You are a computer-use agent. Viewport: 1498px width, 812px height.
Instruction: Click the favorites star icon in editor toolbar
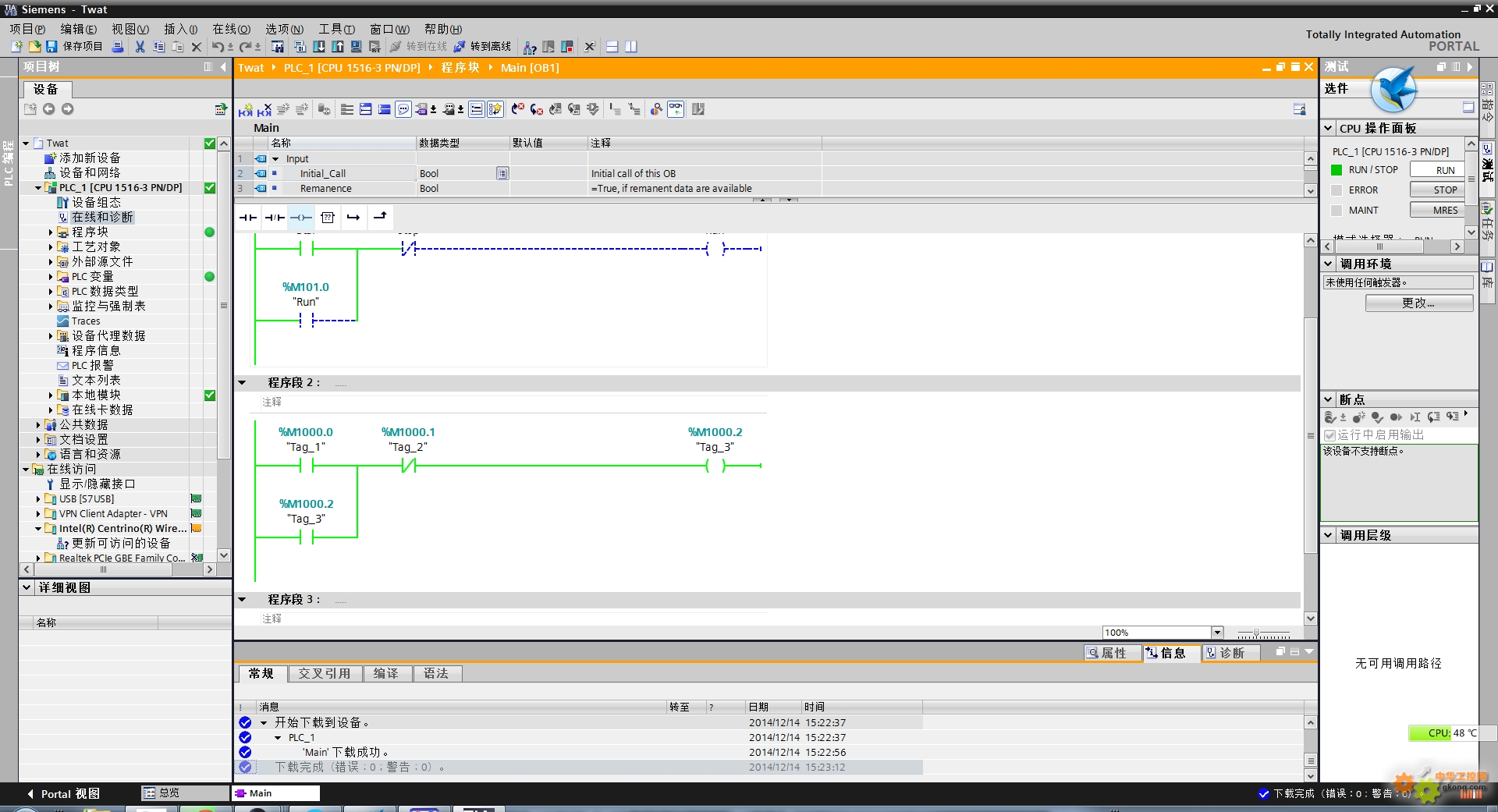[495, 110]
